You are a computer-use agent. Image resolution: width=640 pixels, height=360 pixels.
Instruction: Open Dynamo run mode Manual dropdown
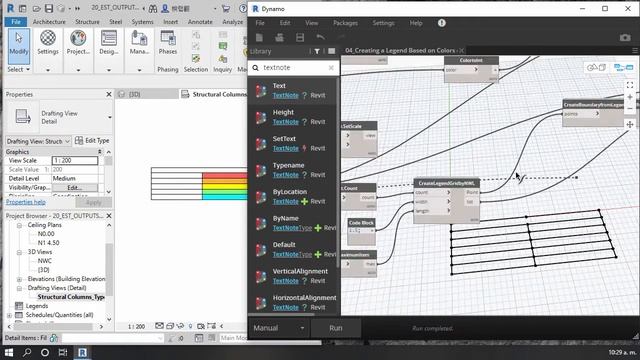(x=279, y=328)
